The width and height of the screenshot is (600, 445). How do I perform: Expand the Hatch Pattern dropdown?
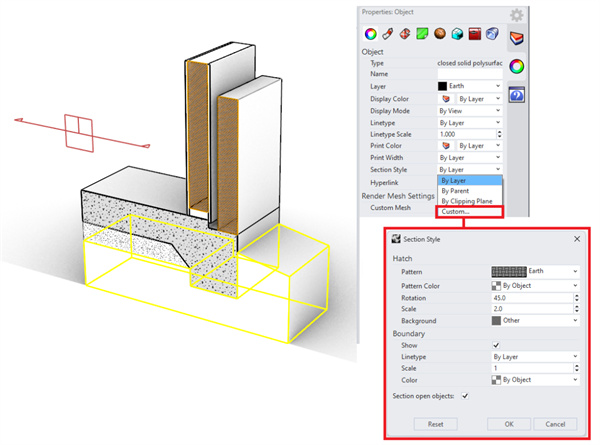click(534, 271)
